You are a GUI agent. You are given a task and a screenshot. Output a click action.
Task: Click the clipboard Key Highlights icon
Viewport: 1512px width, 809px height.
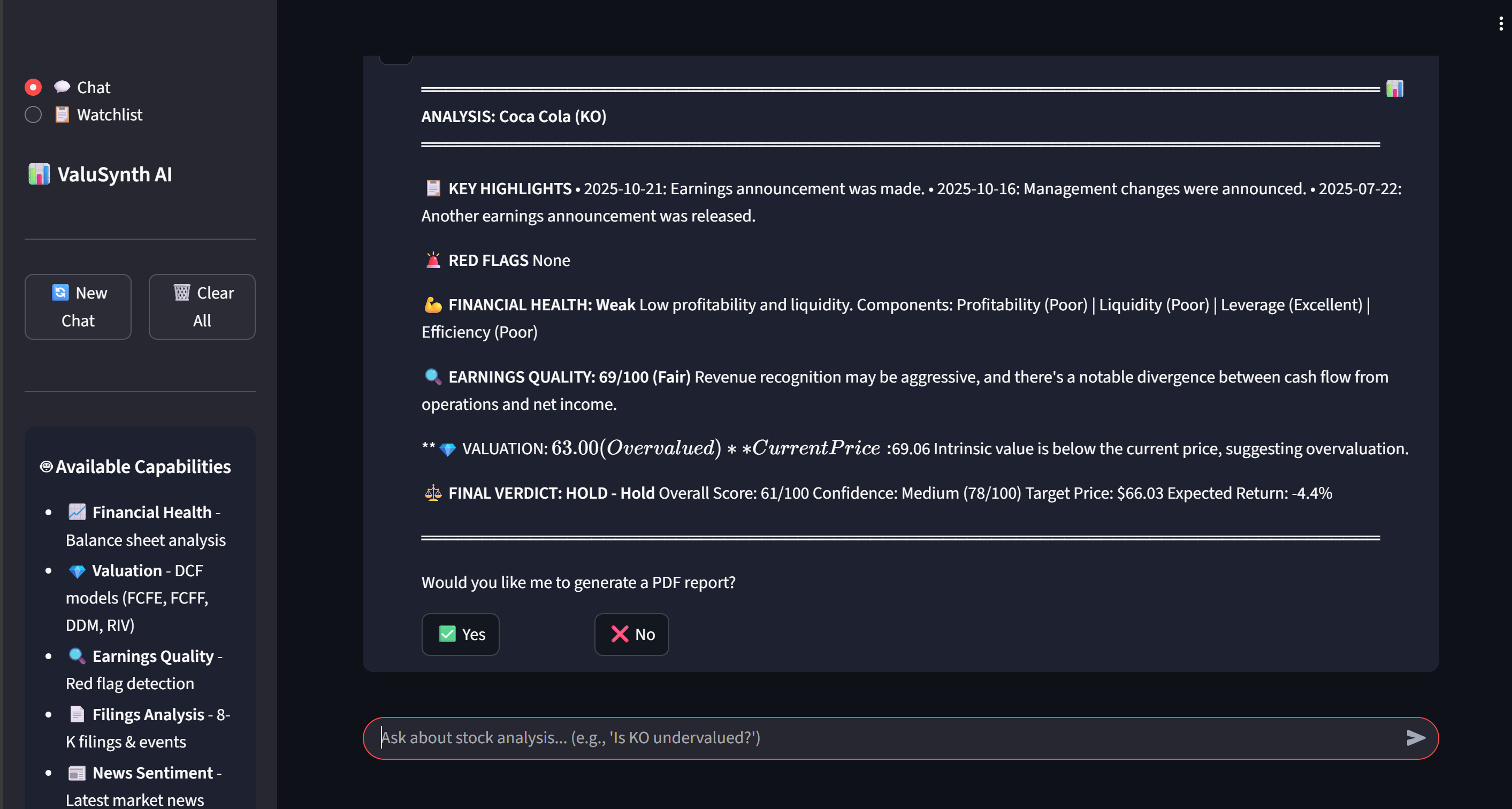pyautogui.click(x=433, y=188)
